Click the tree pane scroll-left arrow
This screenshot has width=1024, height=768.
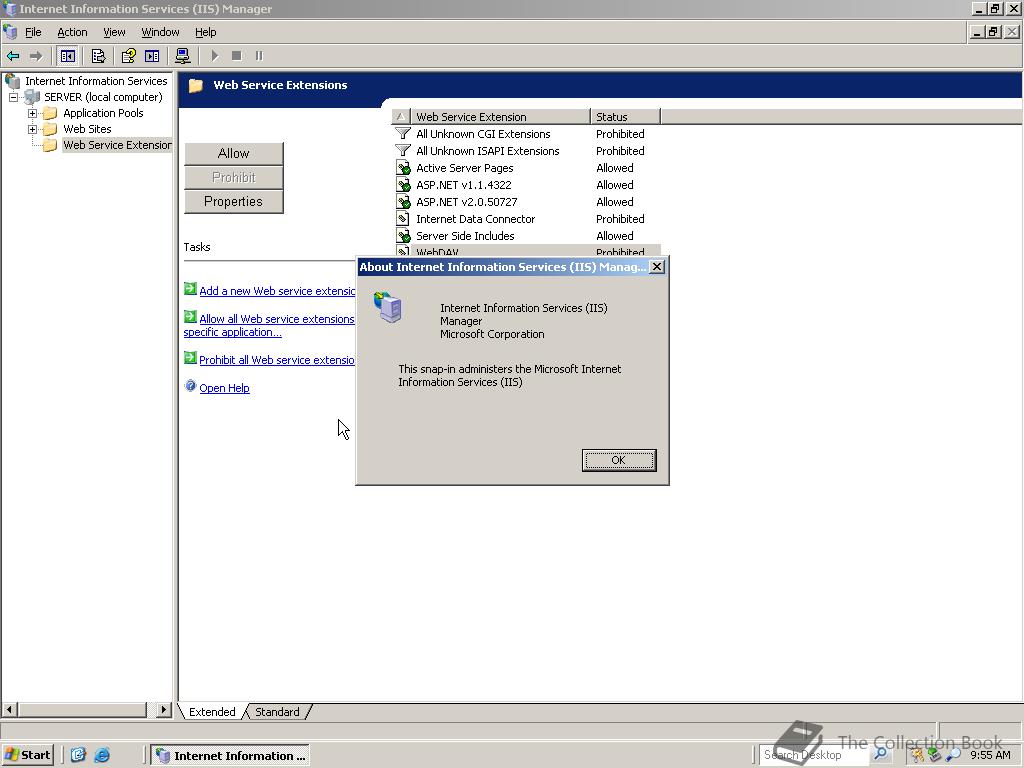click(9, 709)
